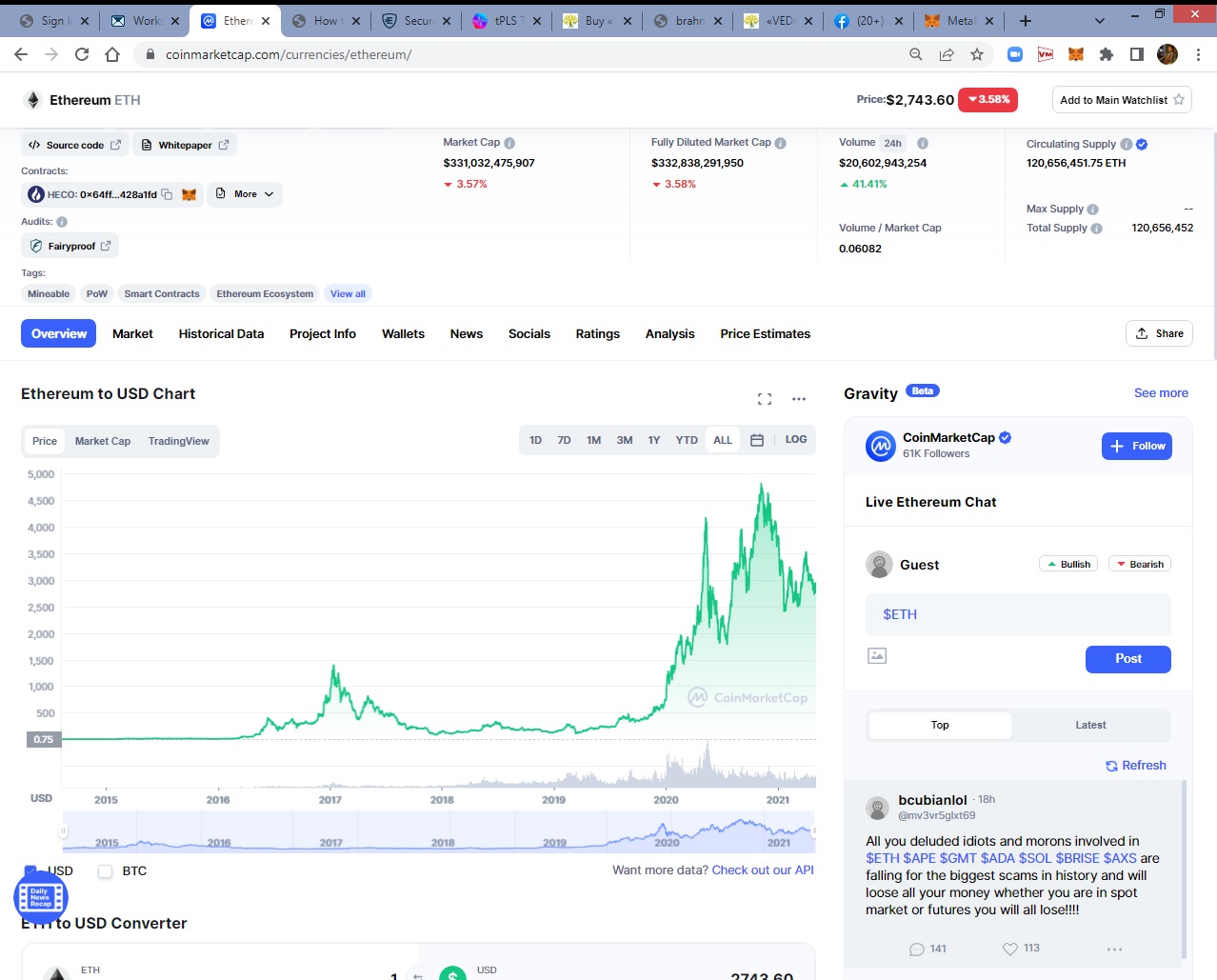1217x980 pixels.
Task: Mark sentiment as Bearish
Action: tap(1140, 564)
